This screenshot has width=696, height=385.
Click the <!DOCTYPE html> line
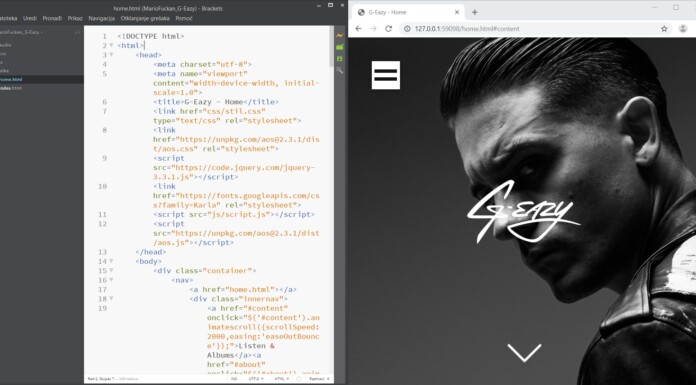[150, 36]
